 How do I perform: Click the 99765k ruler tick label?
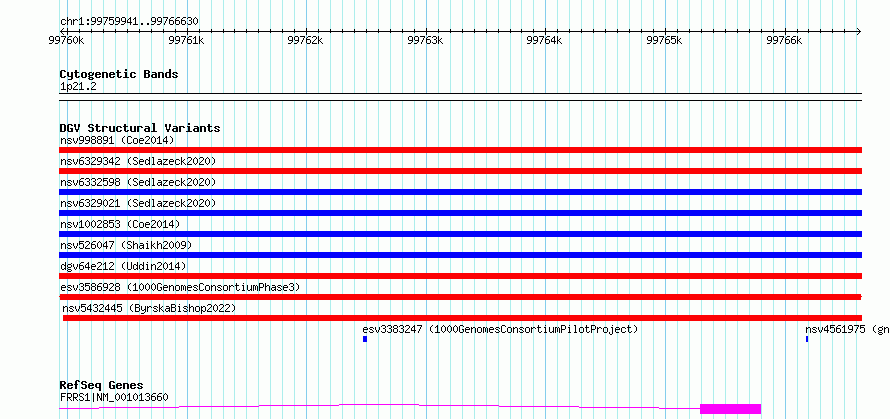click(665, 40)
